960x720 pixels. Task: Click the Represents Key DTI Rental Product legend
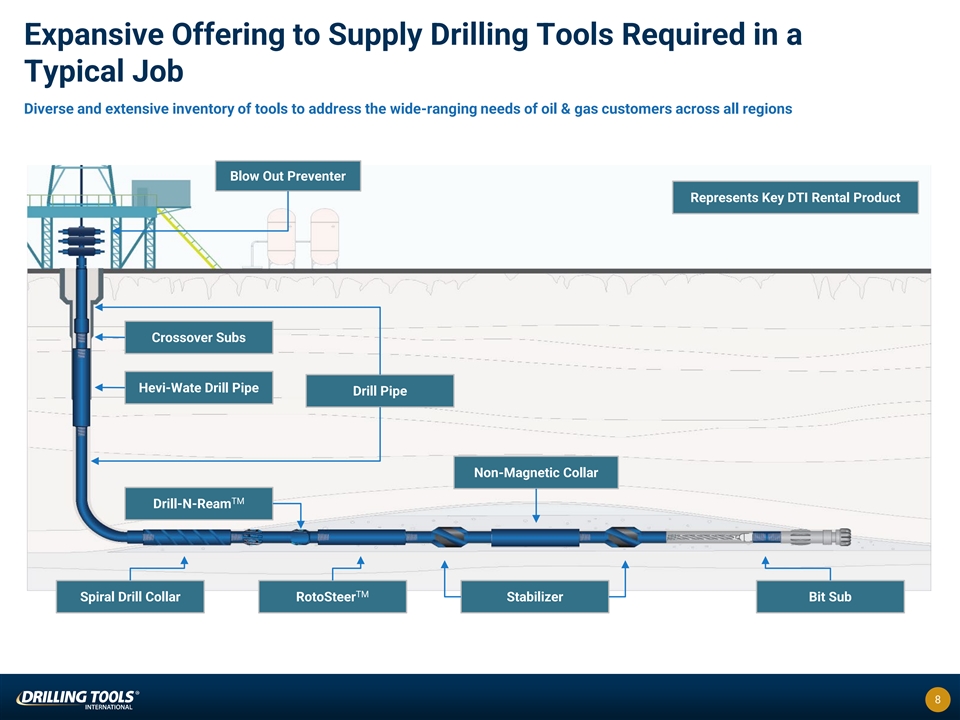coord(795,198)
